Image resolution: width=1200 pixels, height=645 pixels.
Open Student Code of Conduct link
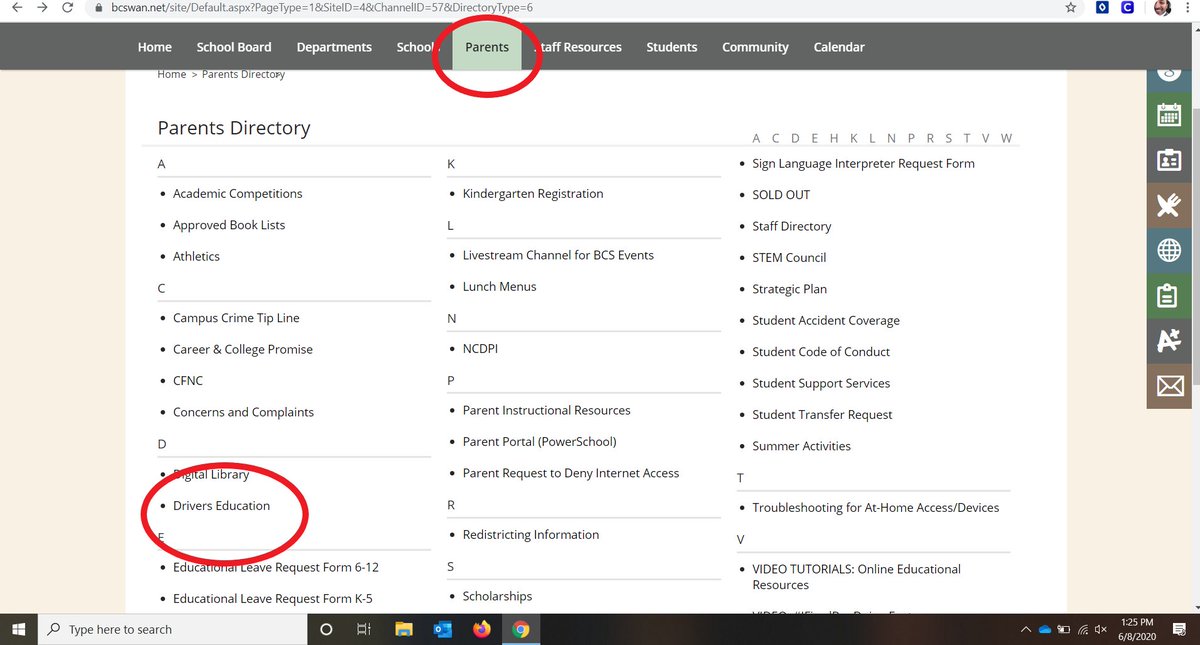[821, 352]
